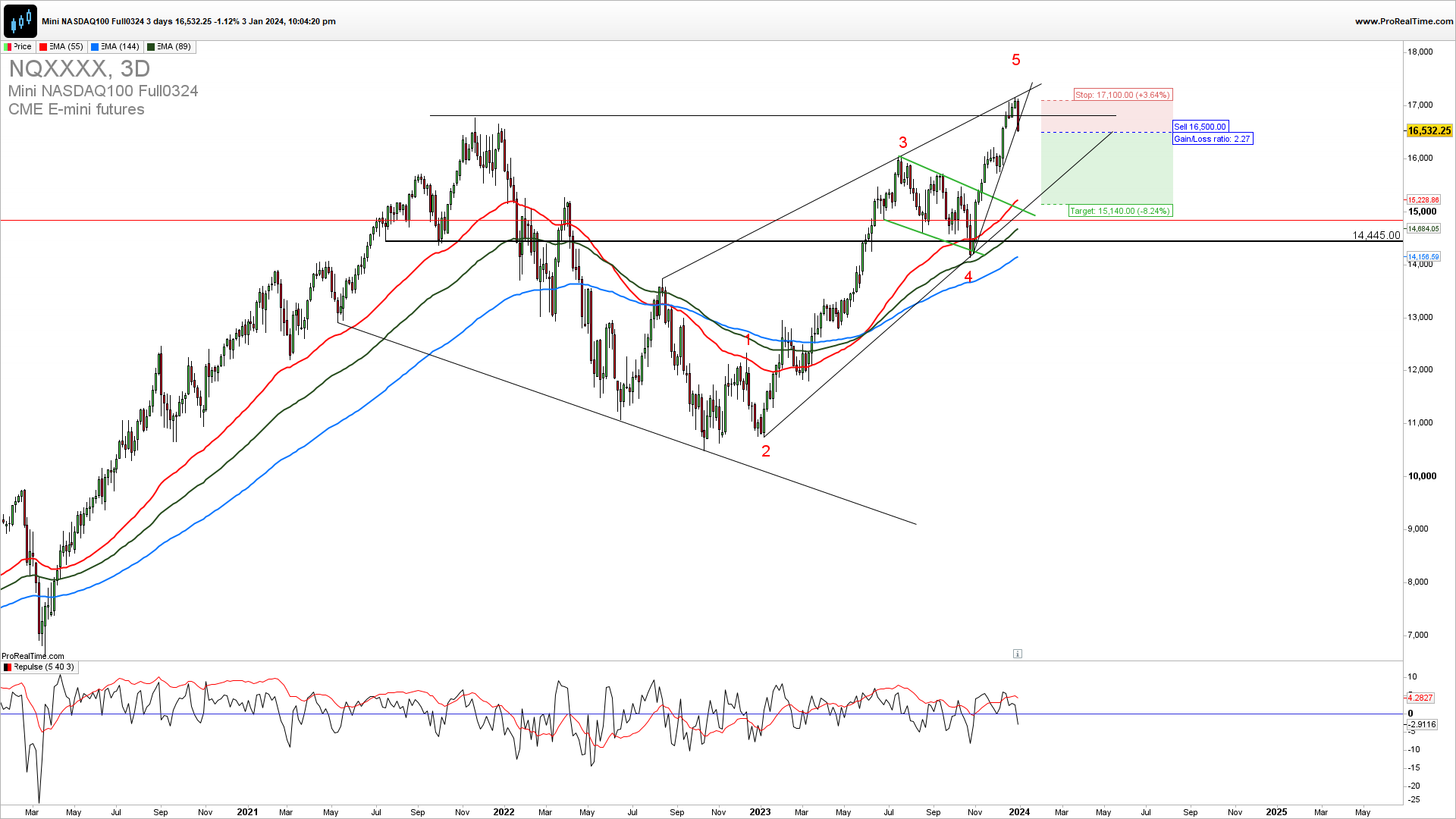1456x819 pixels.
Task: Click the blue EMA (144) color swatch
Action: tap(95, 47)
